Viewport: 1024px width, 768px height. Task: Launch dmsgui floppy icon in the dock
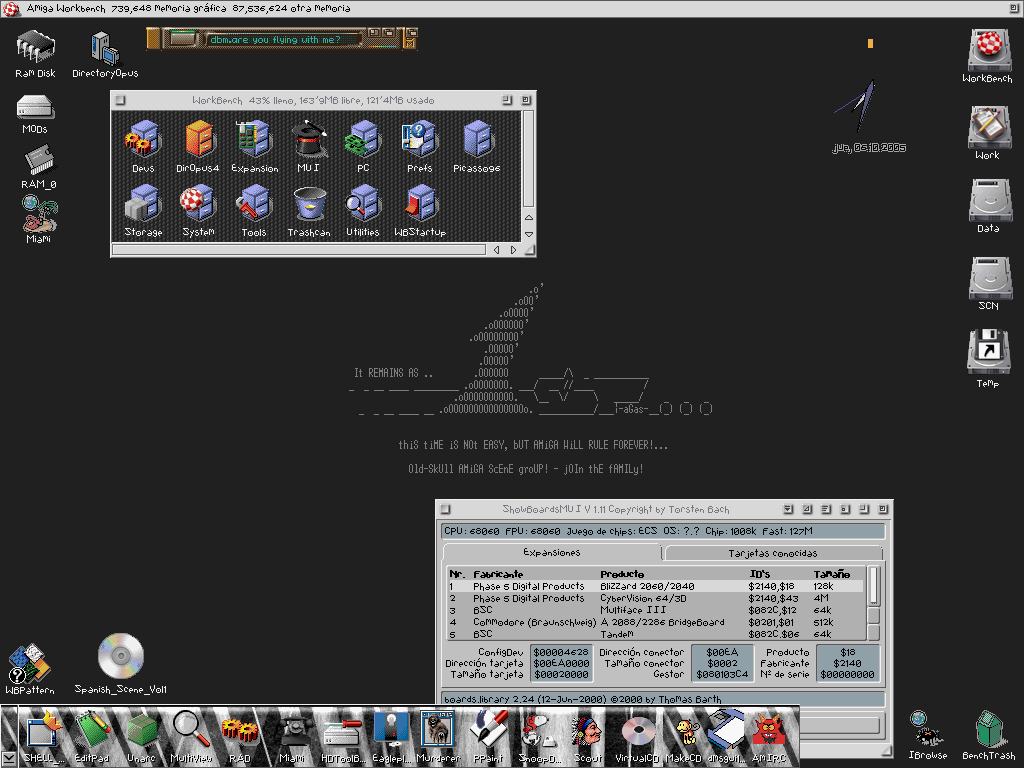point(726,737)
